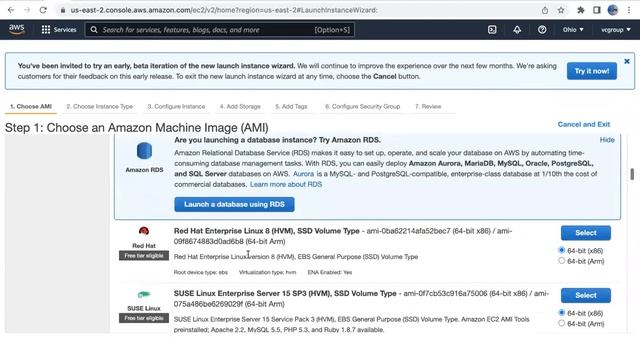The image size is (640, 360).
Task: Choose 64-bit (Arm) for Red Hat
Action: [562, 260]
